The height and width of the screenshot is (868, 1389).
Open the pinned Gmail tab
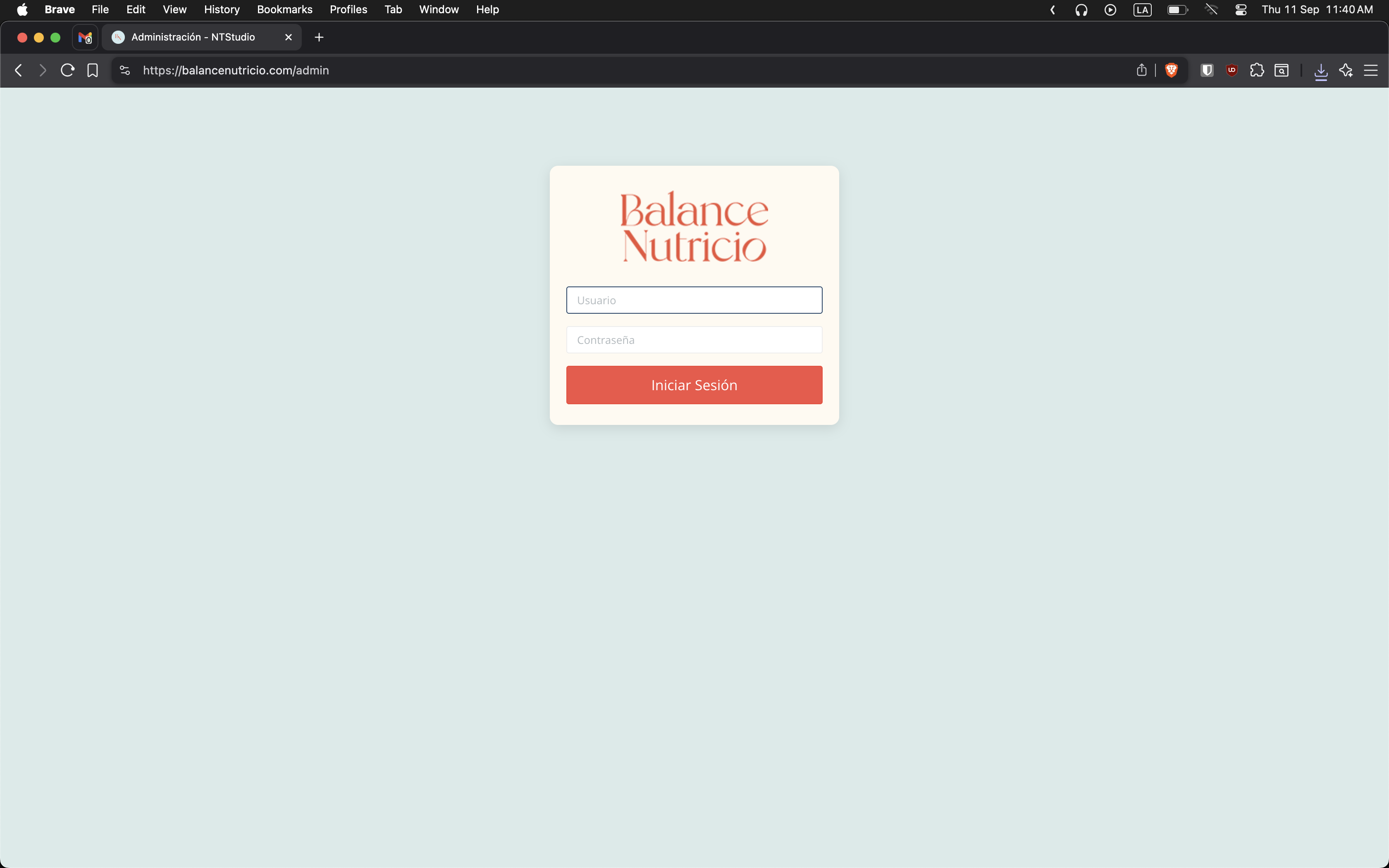[85, 37]
